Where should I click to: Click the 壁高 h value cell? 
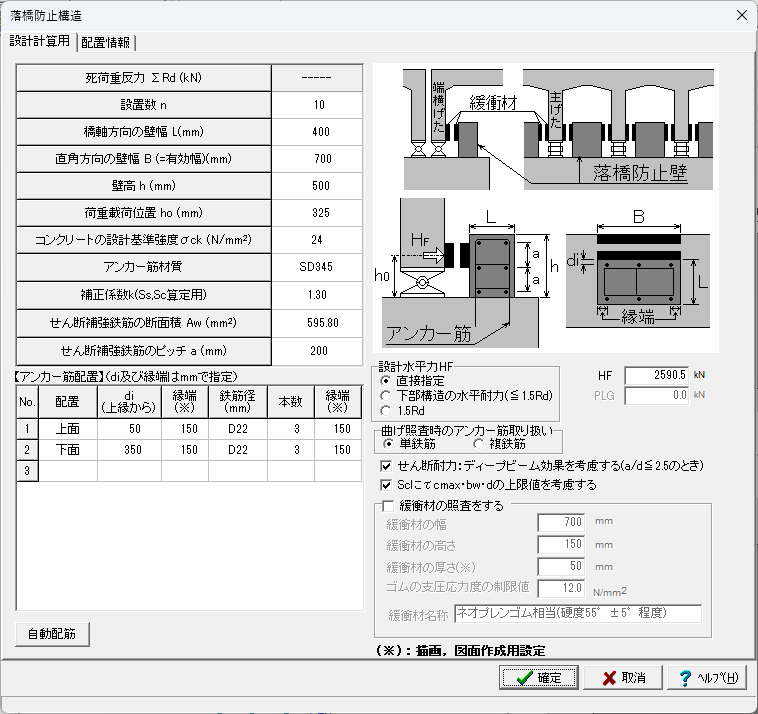318,186
